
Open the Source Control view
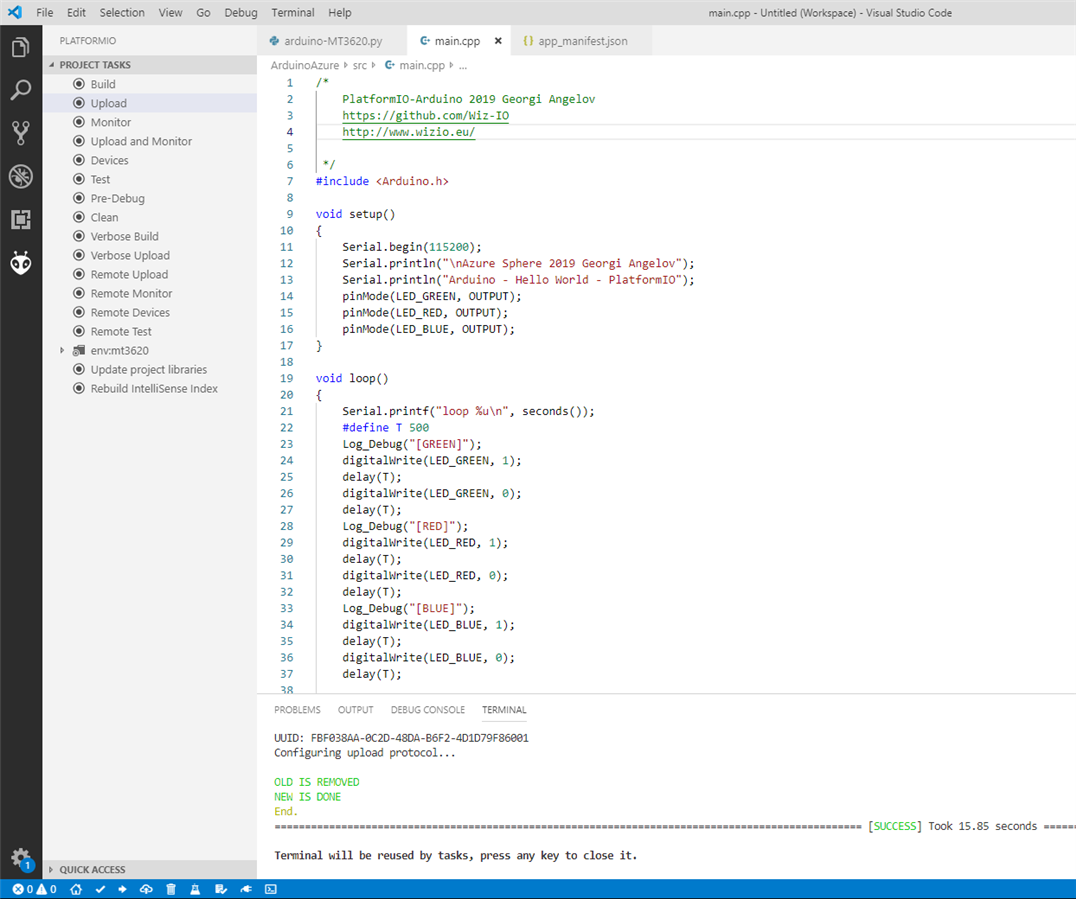(x=21, y=133)
